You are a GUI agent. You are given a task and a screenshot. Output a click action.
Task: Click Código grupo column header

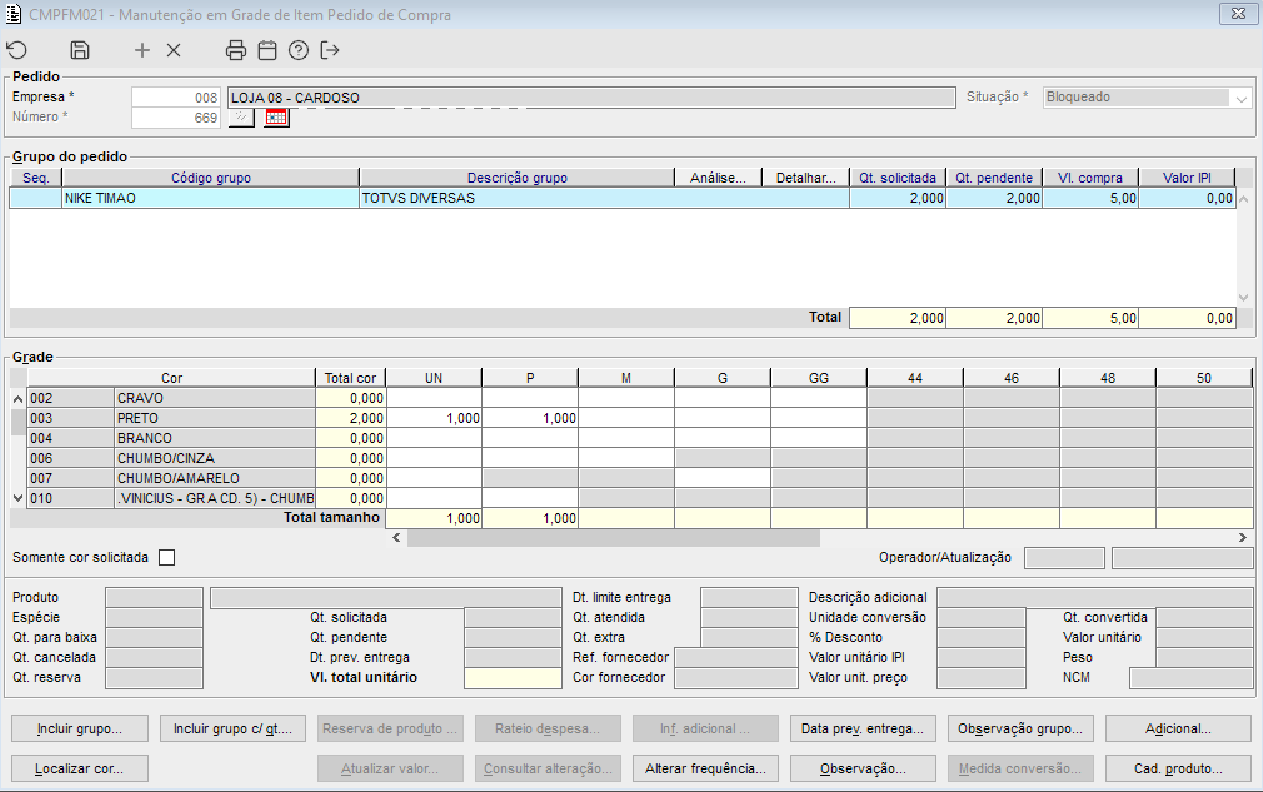click(211, 178)
